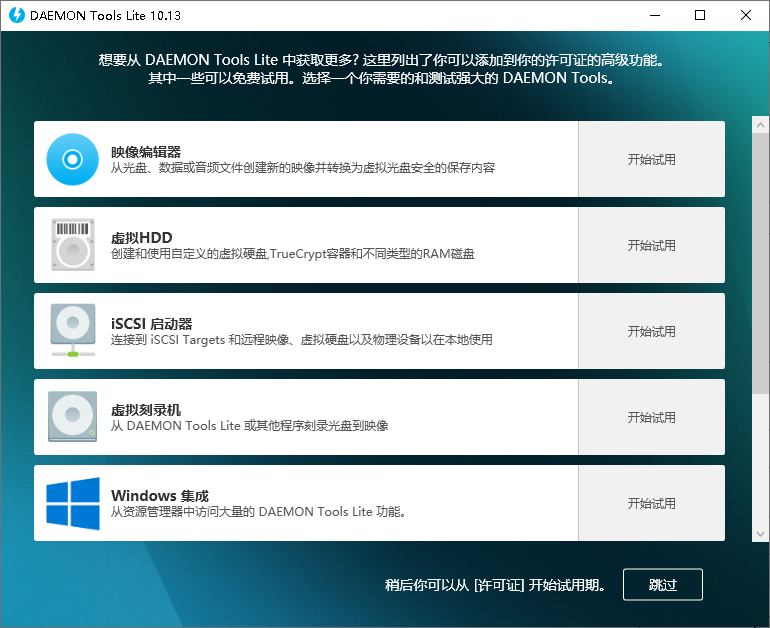Click description 从资源管理器中访问大量的 functions
The image size is (770, 628).
coord(258,512)
